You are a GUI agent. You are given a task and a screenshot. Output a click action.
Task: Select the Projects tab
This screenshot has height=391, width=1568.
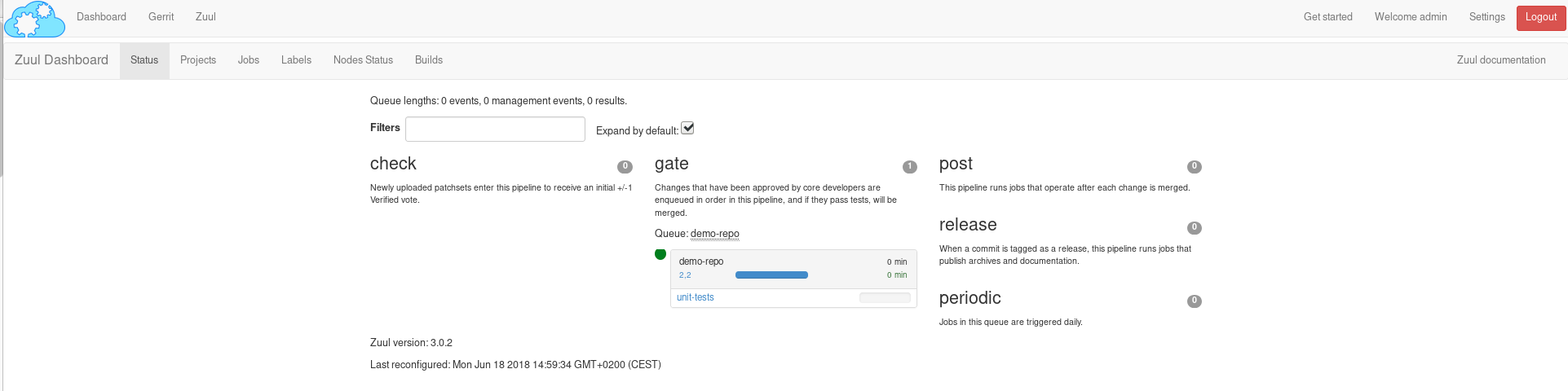[x=198, y=60]
